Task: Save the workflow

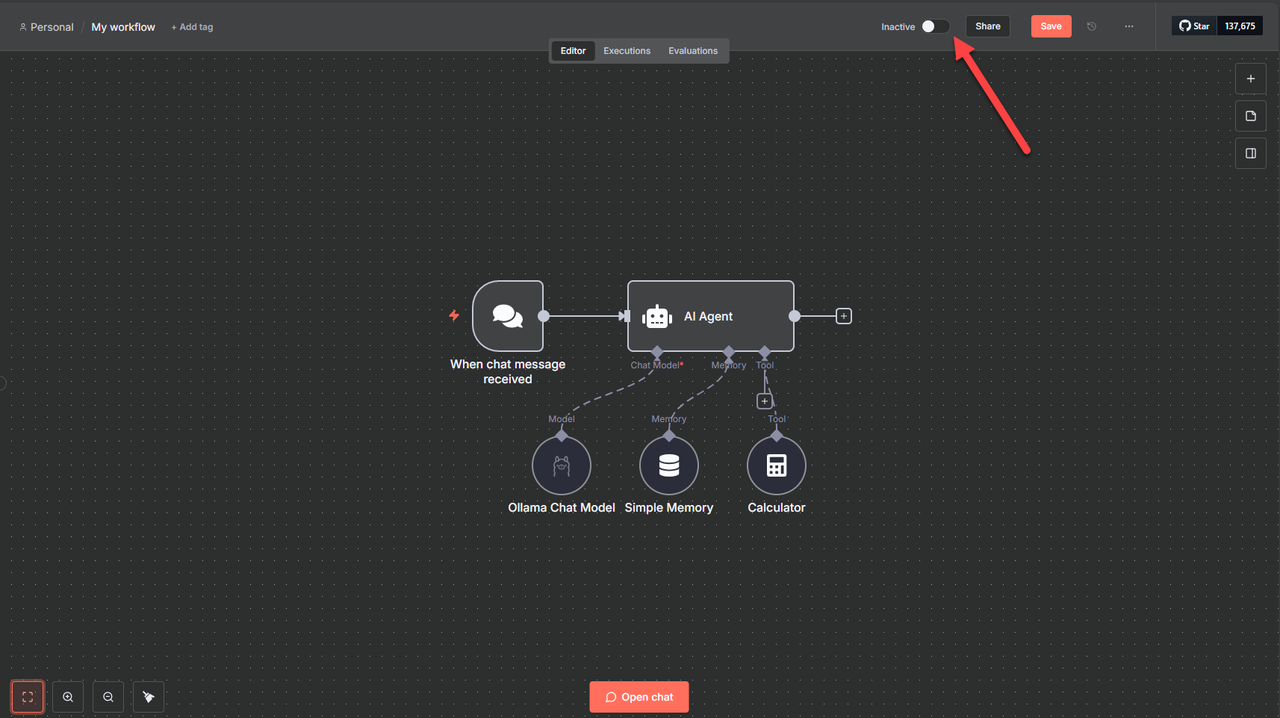Action: pos(1051,26)
